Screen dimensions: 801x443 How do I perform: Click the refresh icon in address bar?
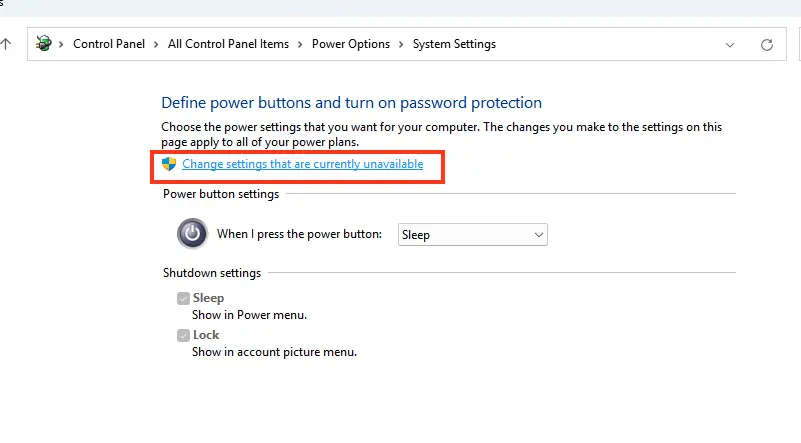pos(766,44)
